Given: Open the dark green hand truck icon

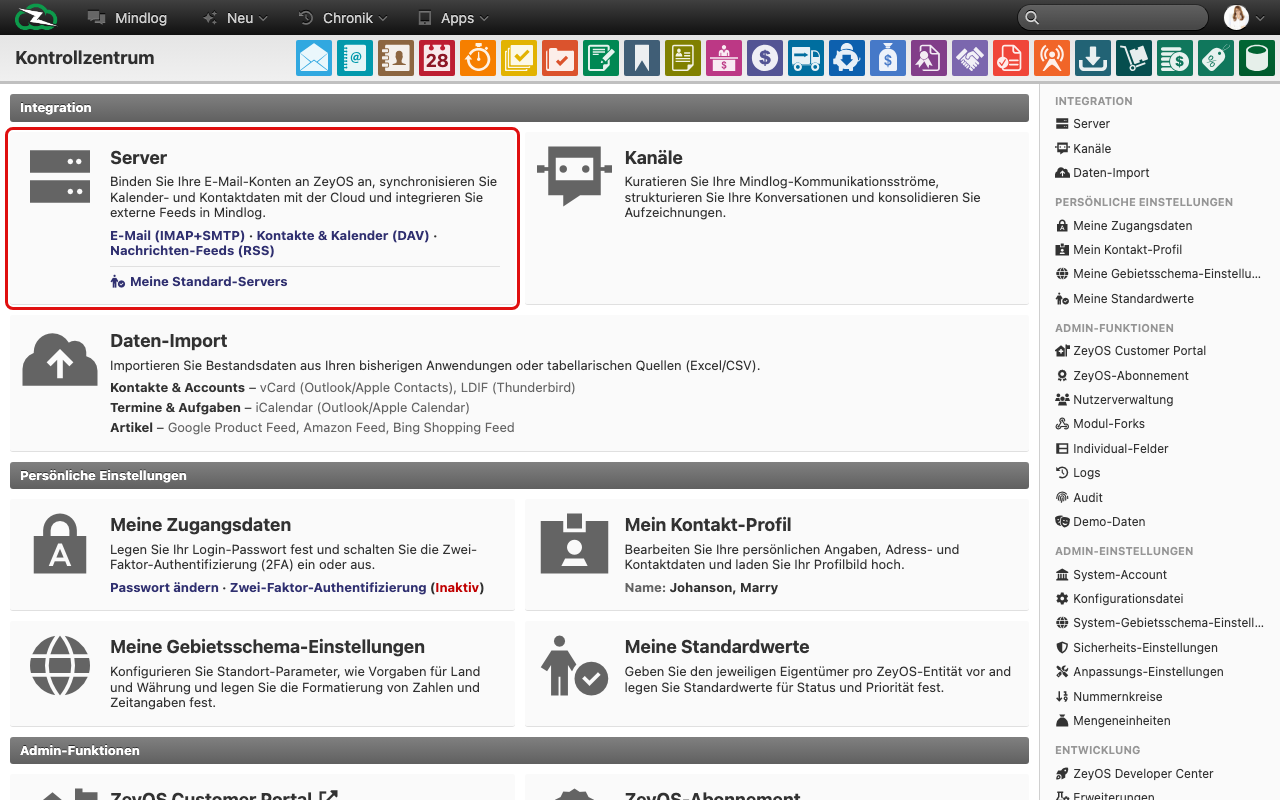Looking at the screenshot, I should [x=1134, y=58].
